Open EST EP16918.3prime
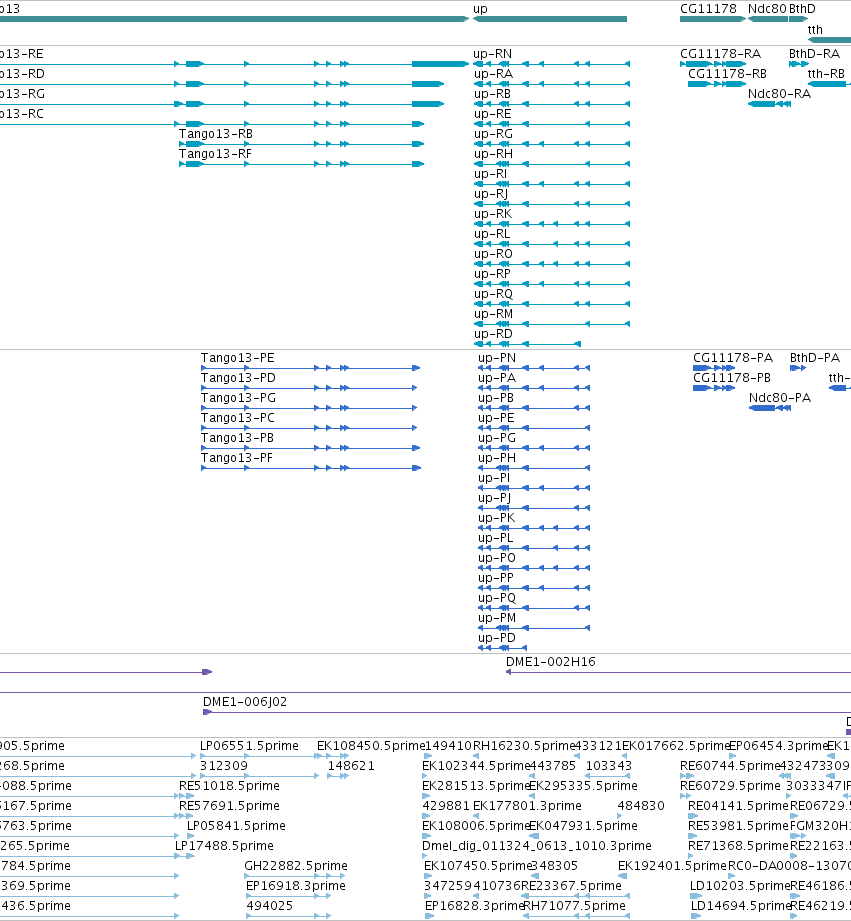Image resolution: width=851 pixels, height=921 pixels. coord(295,886)
